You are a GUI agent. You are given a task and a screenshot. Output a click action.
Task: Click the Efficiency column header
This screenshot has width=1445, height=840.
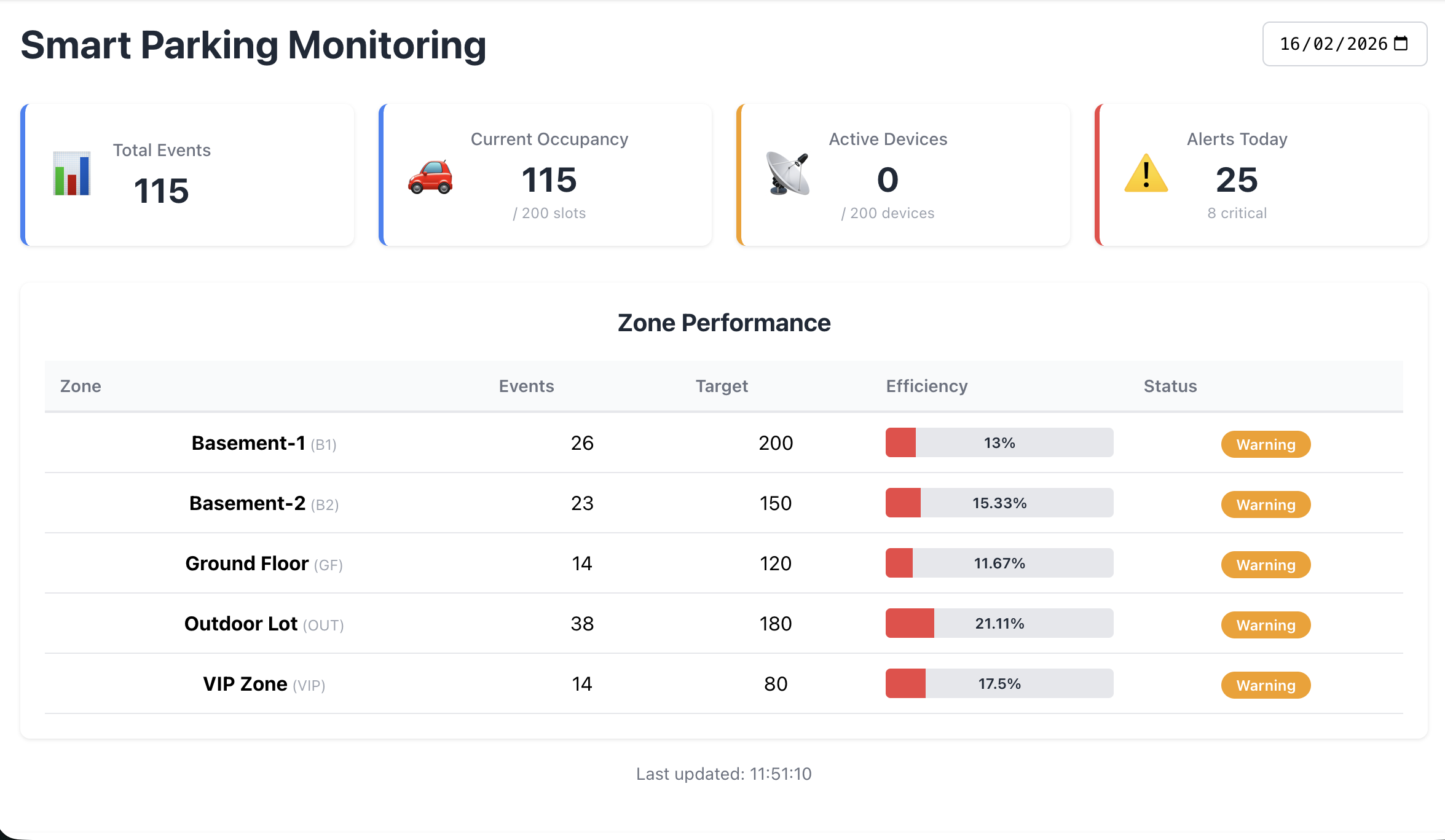927,386
